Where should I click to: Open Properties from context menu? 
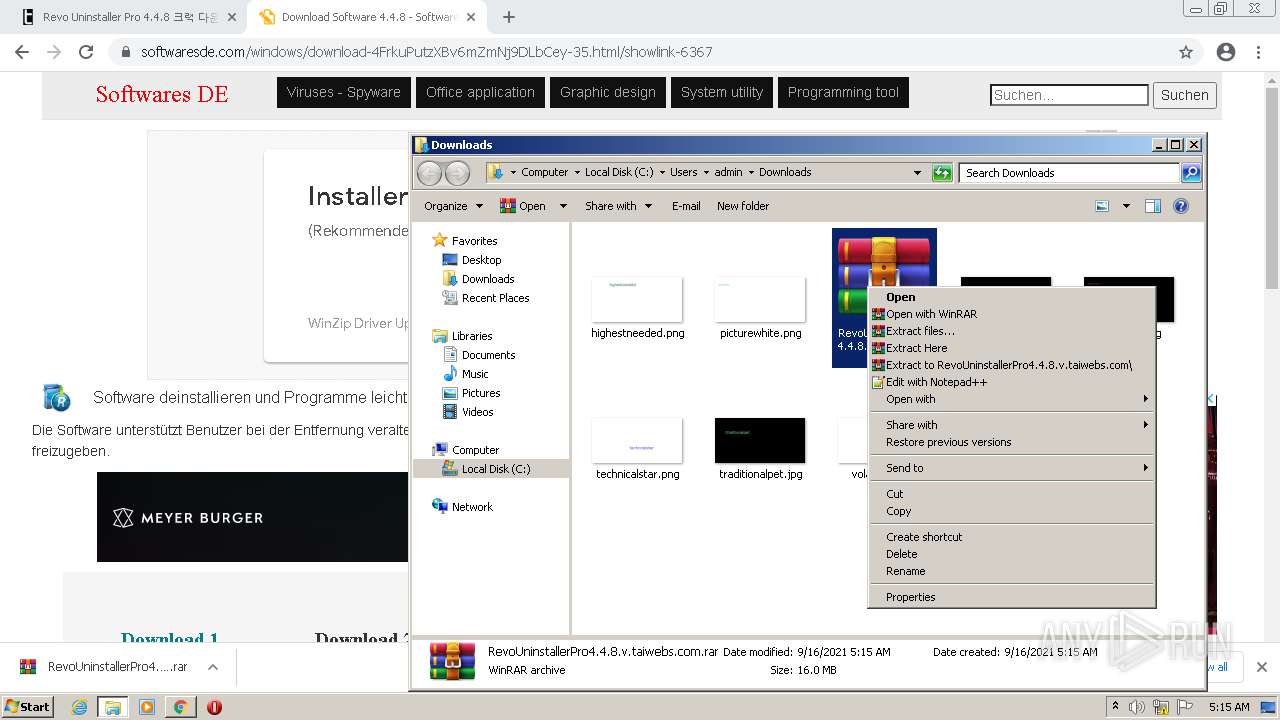(1011, 597)
